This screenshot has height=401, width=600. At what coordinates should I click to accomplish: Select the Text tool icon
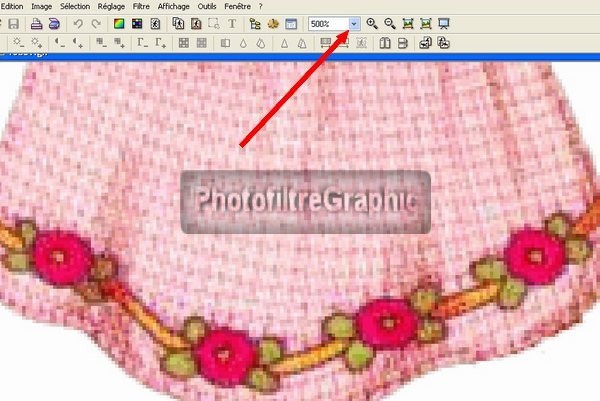[x=232, y=23]
